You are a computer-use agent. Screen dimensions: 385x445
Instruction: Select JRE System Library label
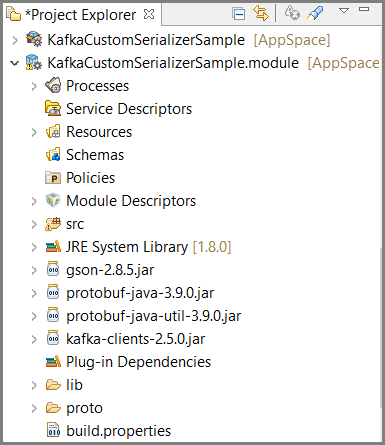[x=127, y=247]
